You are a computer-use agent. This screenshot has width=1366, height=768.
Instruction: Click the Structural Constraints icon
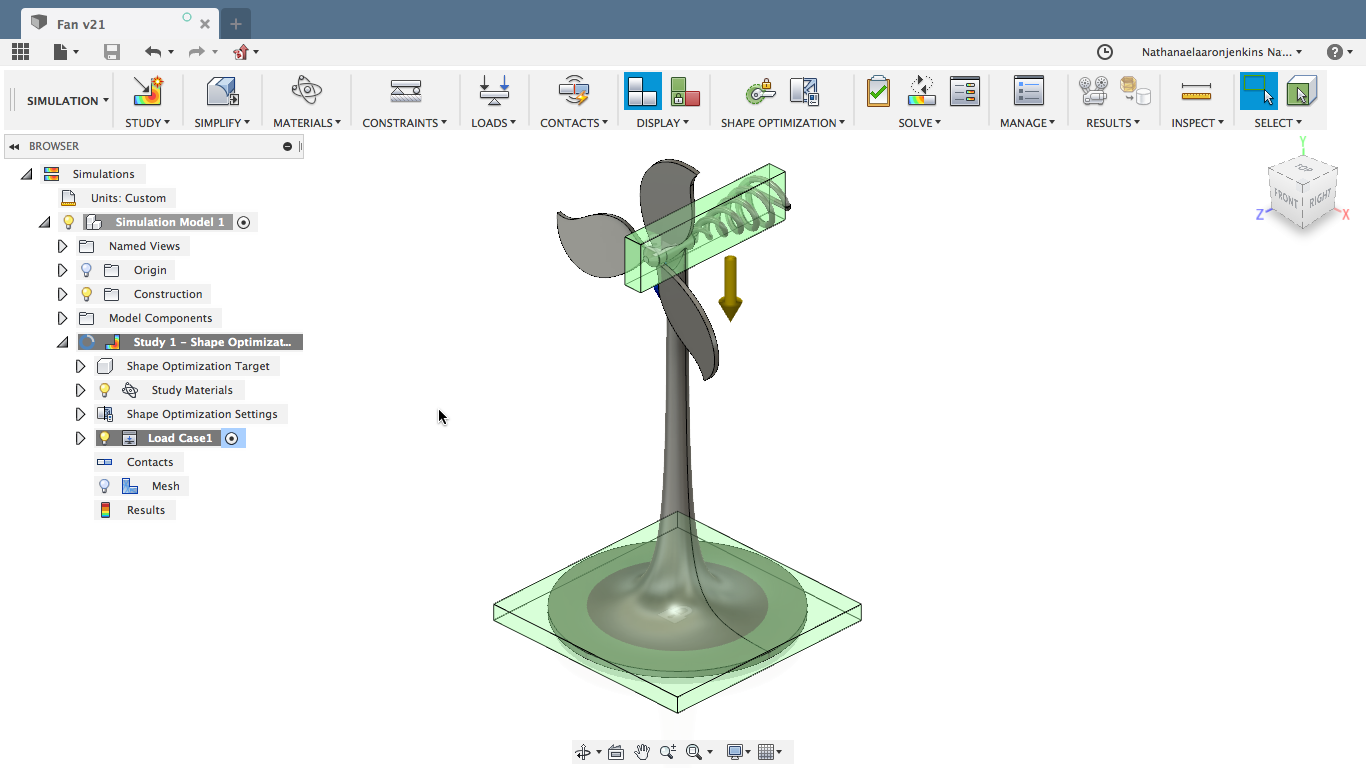point(405,91)
